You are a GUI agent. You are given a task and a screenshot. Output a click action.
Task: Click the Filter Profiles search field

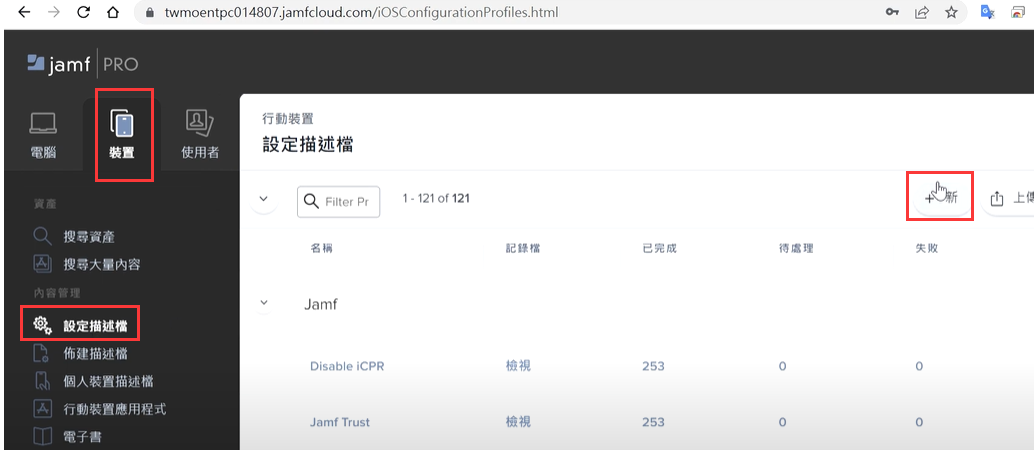338,202
